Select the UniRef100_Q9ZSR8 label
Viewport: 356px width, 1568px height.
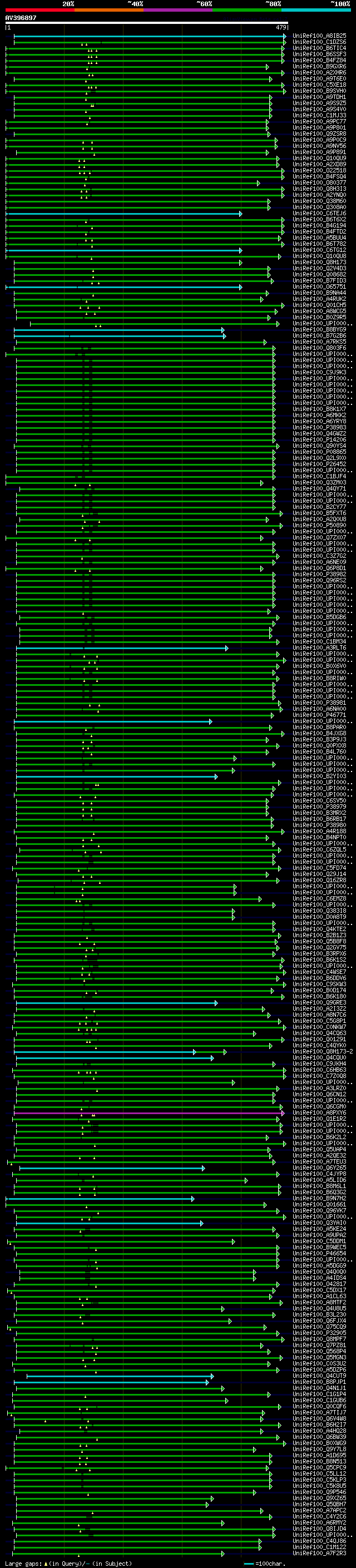click(x=319, y=134)
